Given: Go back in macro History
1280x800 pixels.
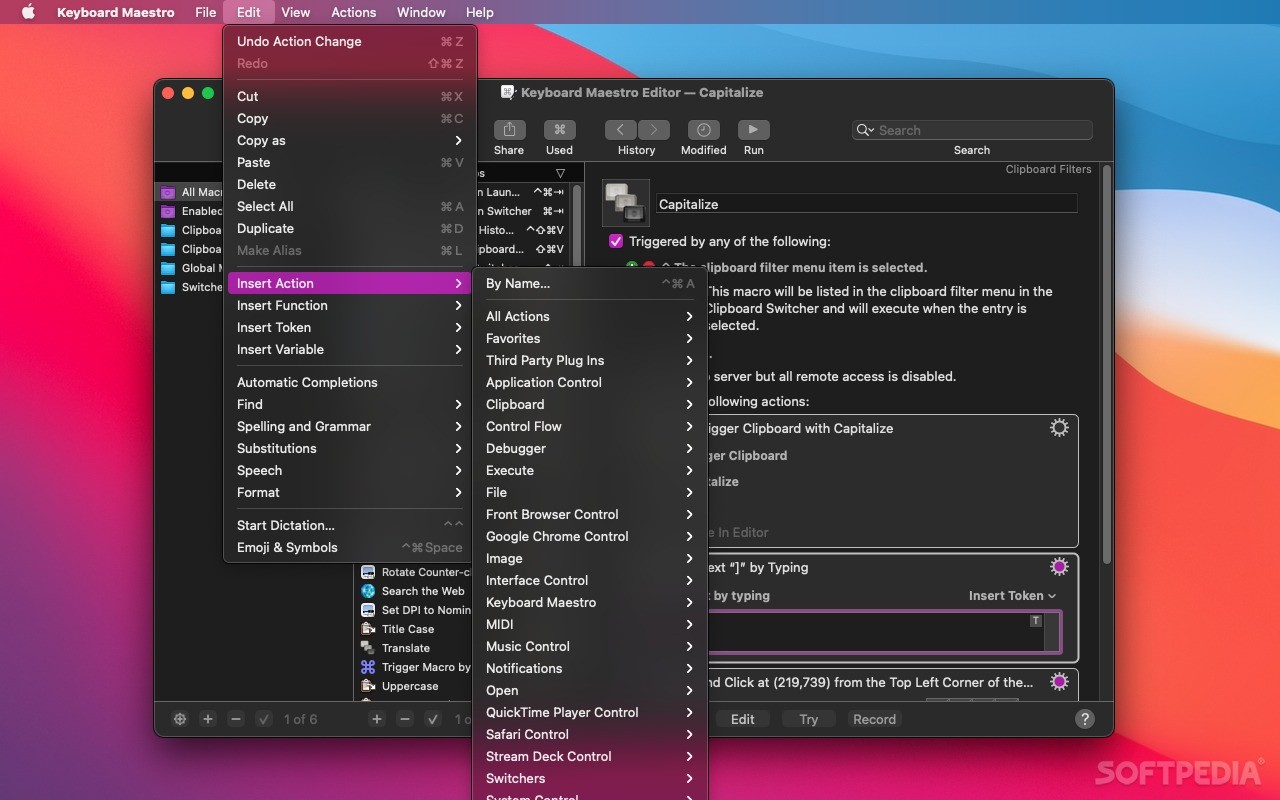Looking at the screenshot, I should pyautogui.click(x=620, y=130).
